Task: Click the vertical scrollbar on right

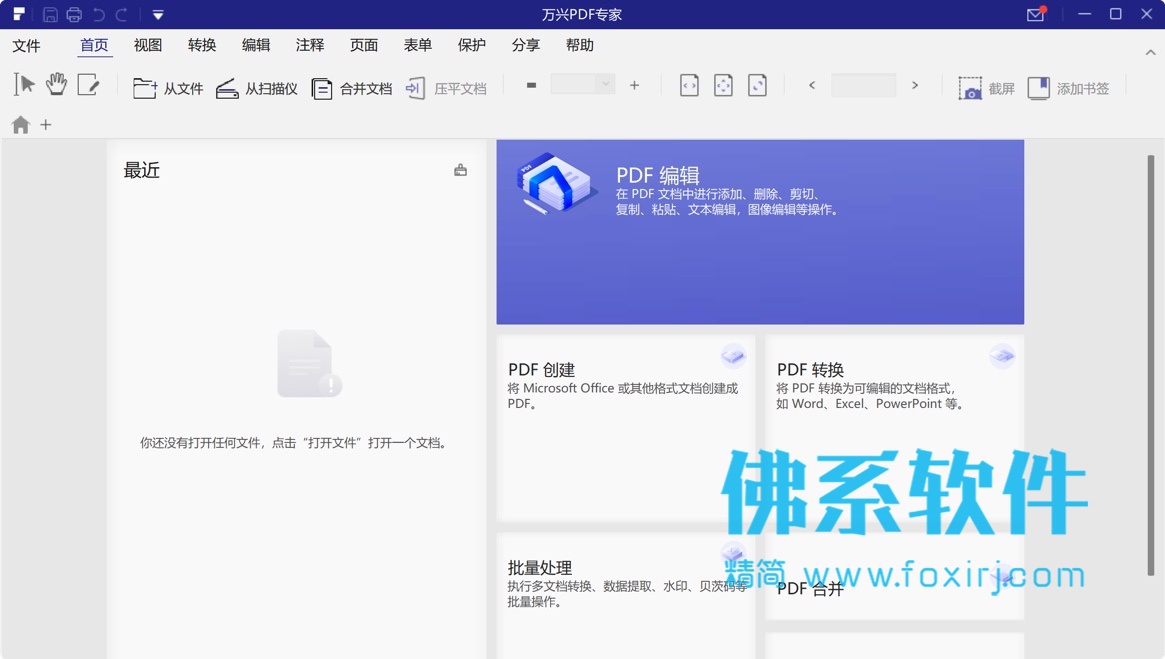Action: [x=1150, y=364]
